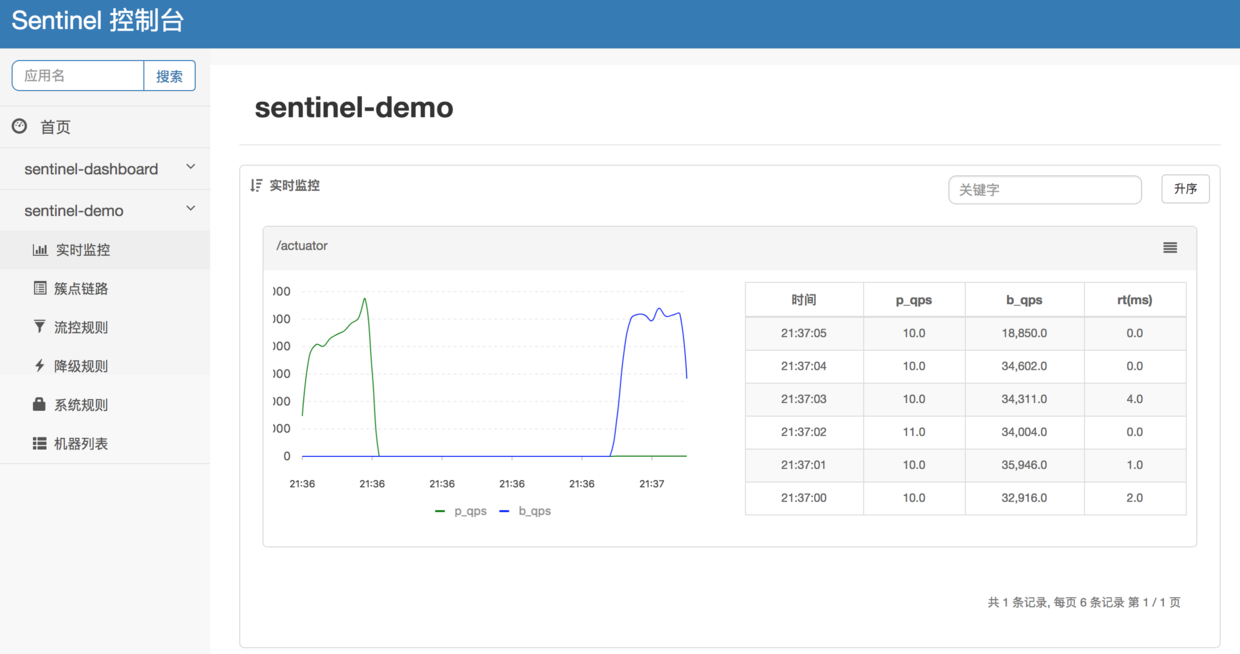Image resolution: width=1240 pixels, height=654 pixels.
Task: Click the b_qps column header
Action: [x=1024, y=300]
